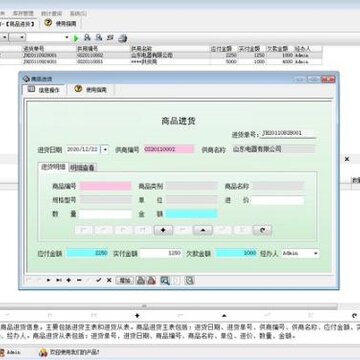
Task: Click the refresh icon in main window bottom navigator
Action: click(x=355, y=315)
